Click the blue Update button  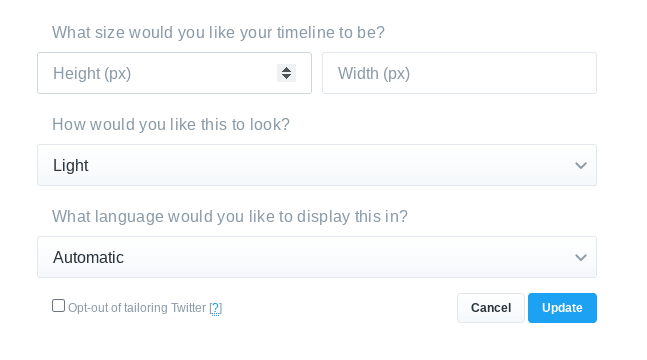point(562,308)
